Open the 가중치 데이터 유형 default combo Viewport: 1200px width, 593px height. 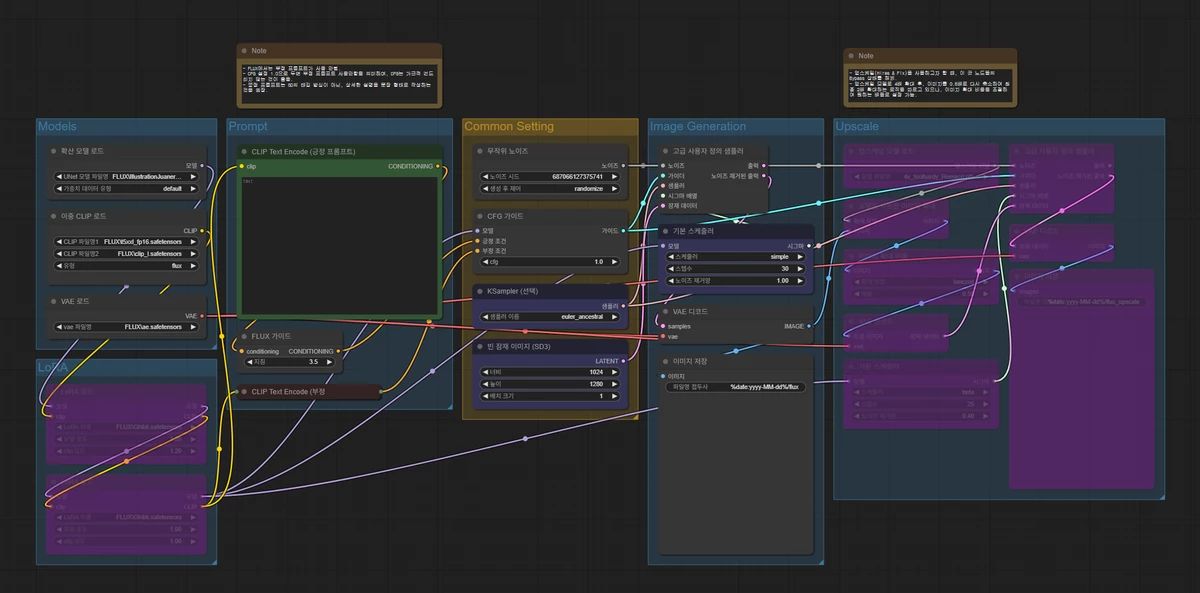(126, 188)
